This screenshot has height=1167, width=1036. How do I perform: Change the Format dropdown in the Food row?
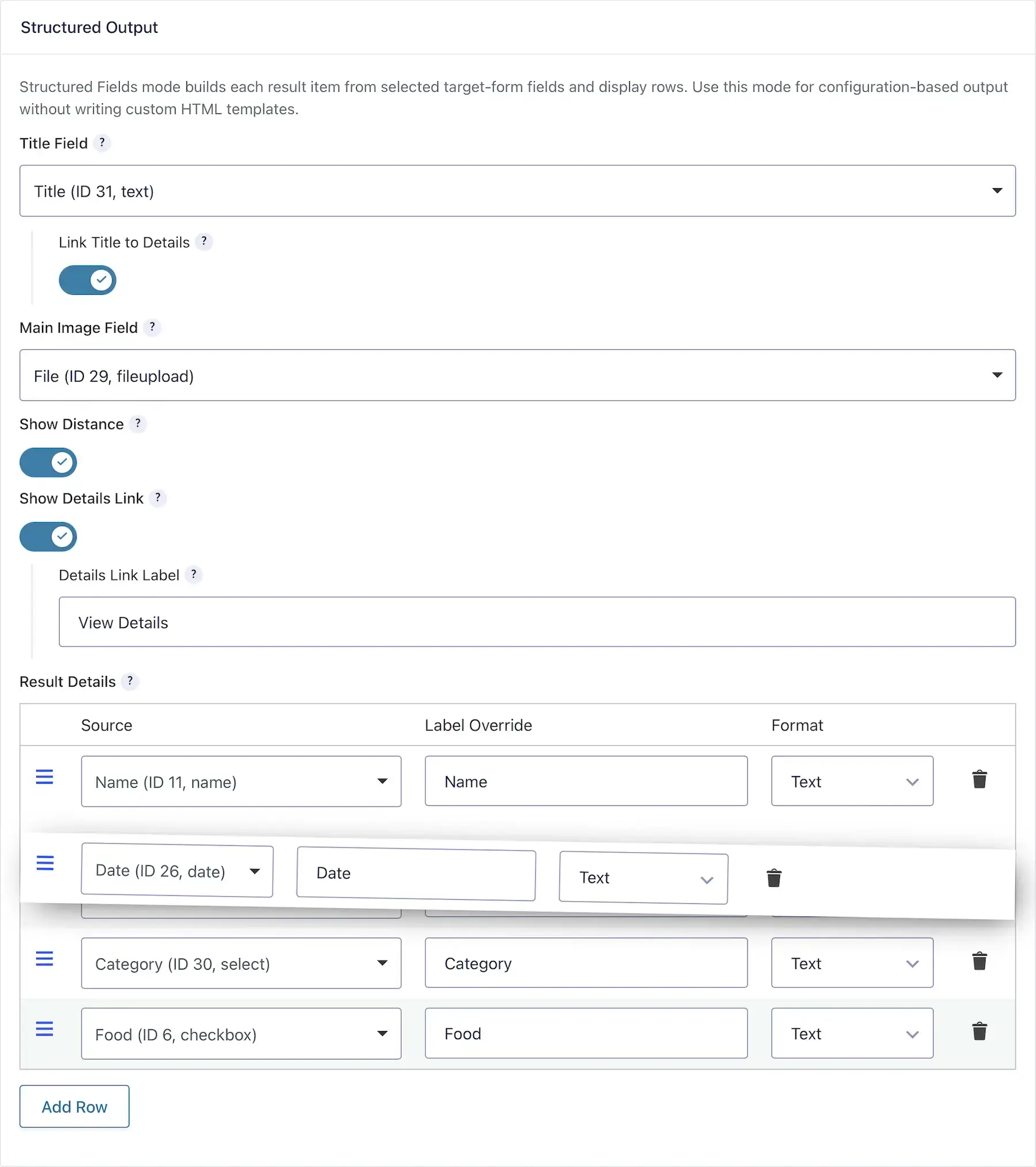pos(852,1033)
